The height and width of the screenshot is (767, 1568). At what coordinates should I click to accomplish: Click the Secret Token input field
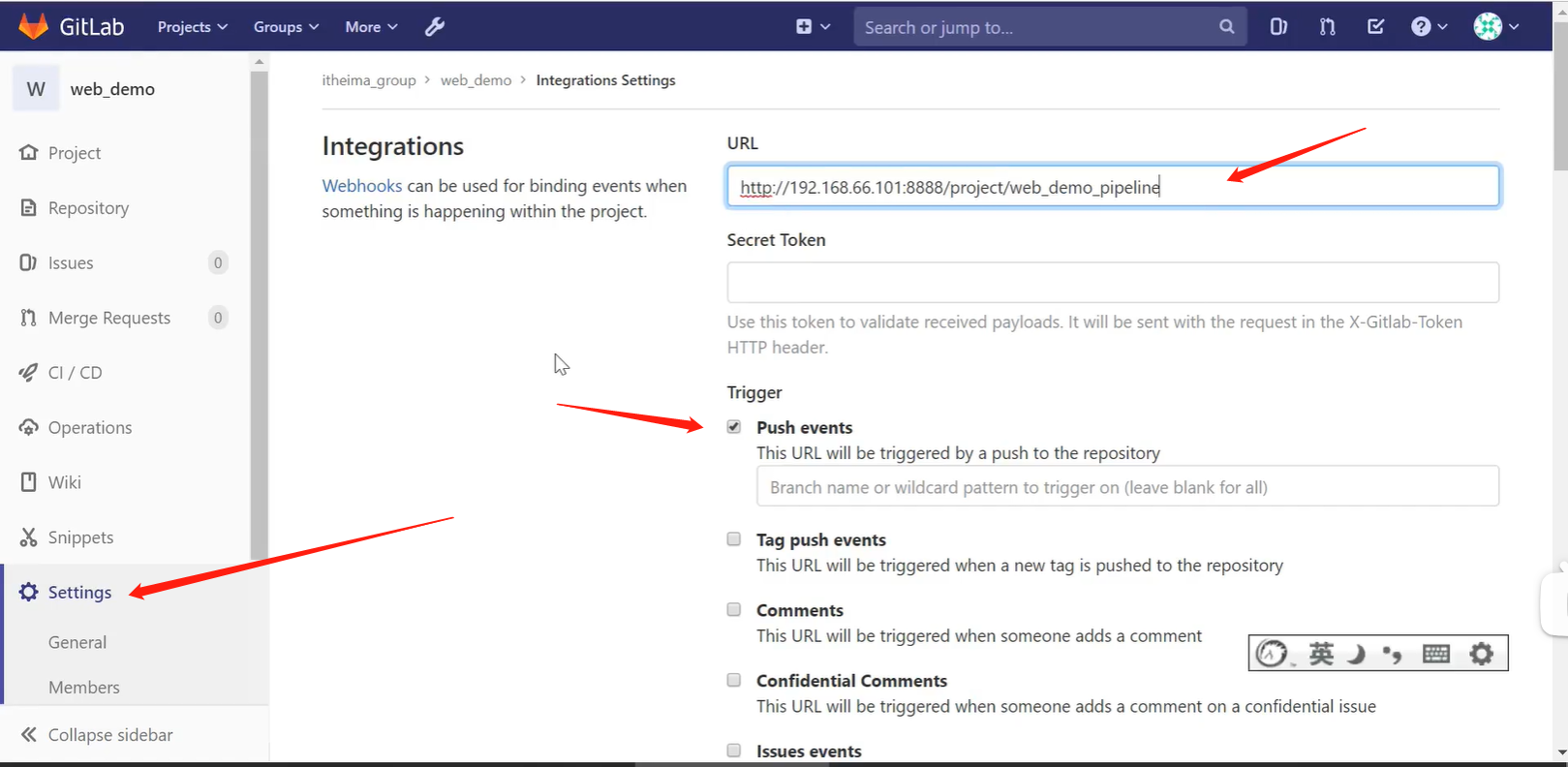click(x=1113, y=283)
